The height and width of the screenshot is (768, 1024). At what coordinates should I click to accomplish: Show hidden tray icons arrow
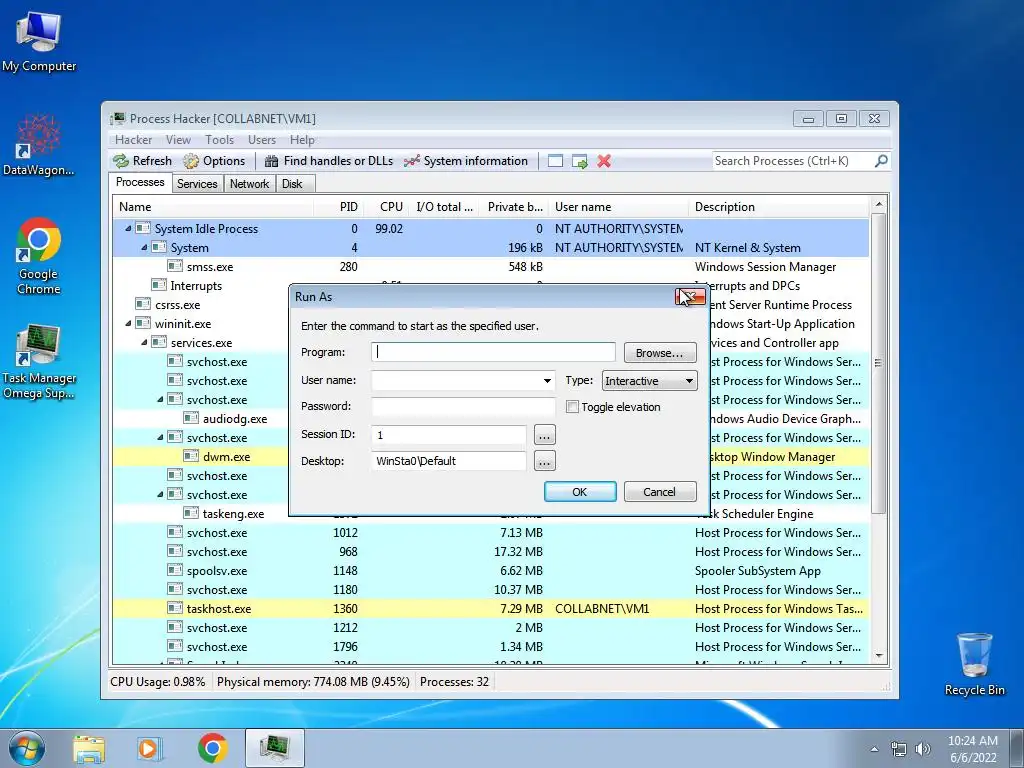click(x=874, y=749)
